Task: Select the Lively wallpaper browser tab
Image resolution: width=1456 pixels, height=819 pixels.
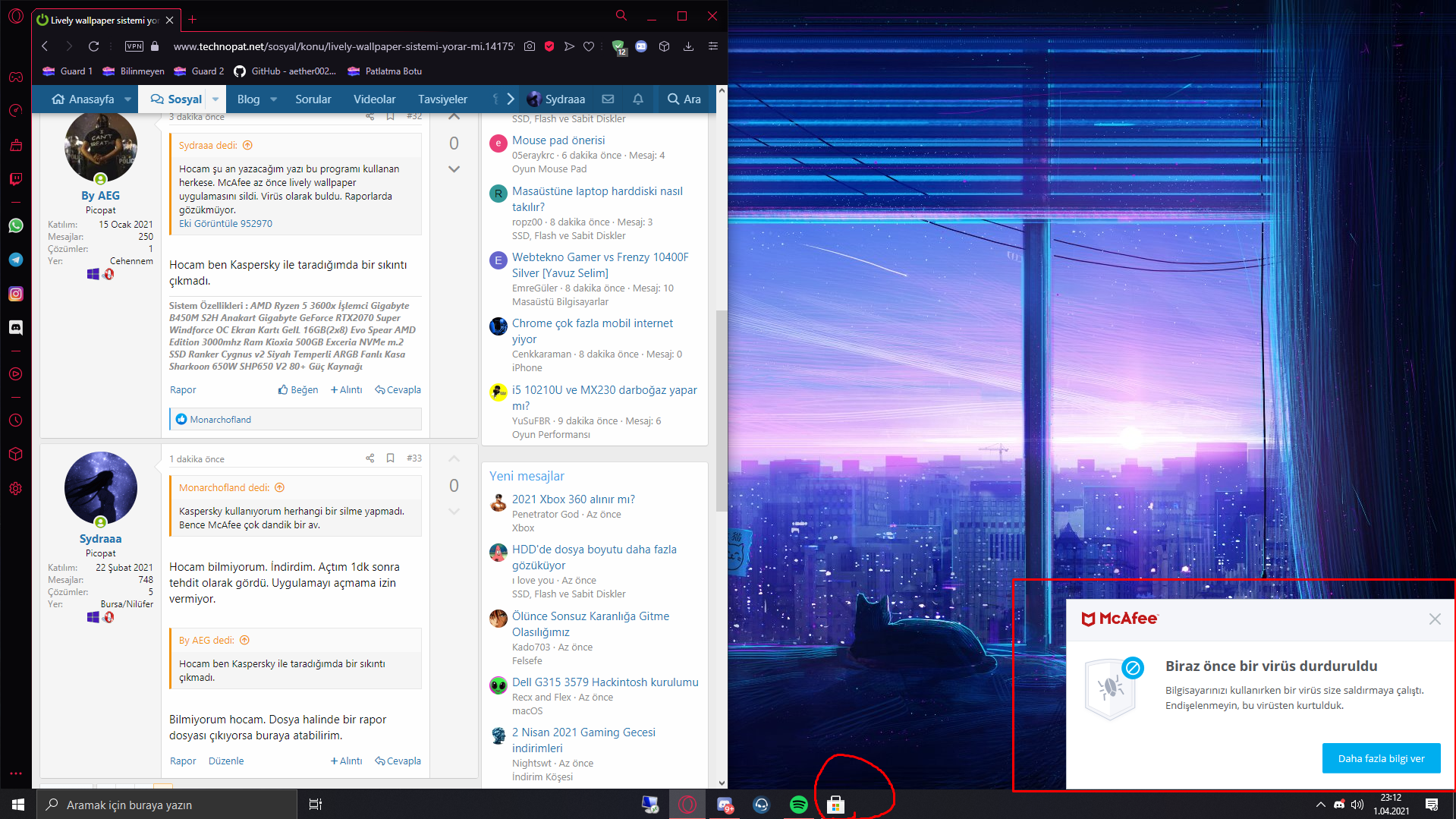Action: (x=105, y=20)
